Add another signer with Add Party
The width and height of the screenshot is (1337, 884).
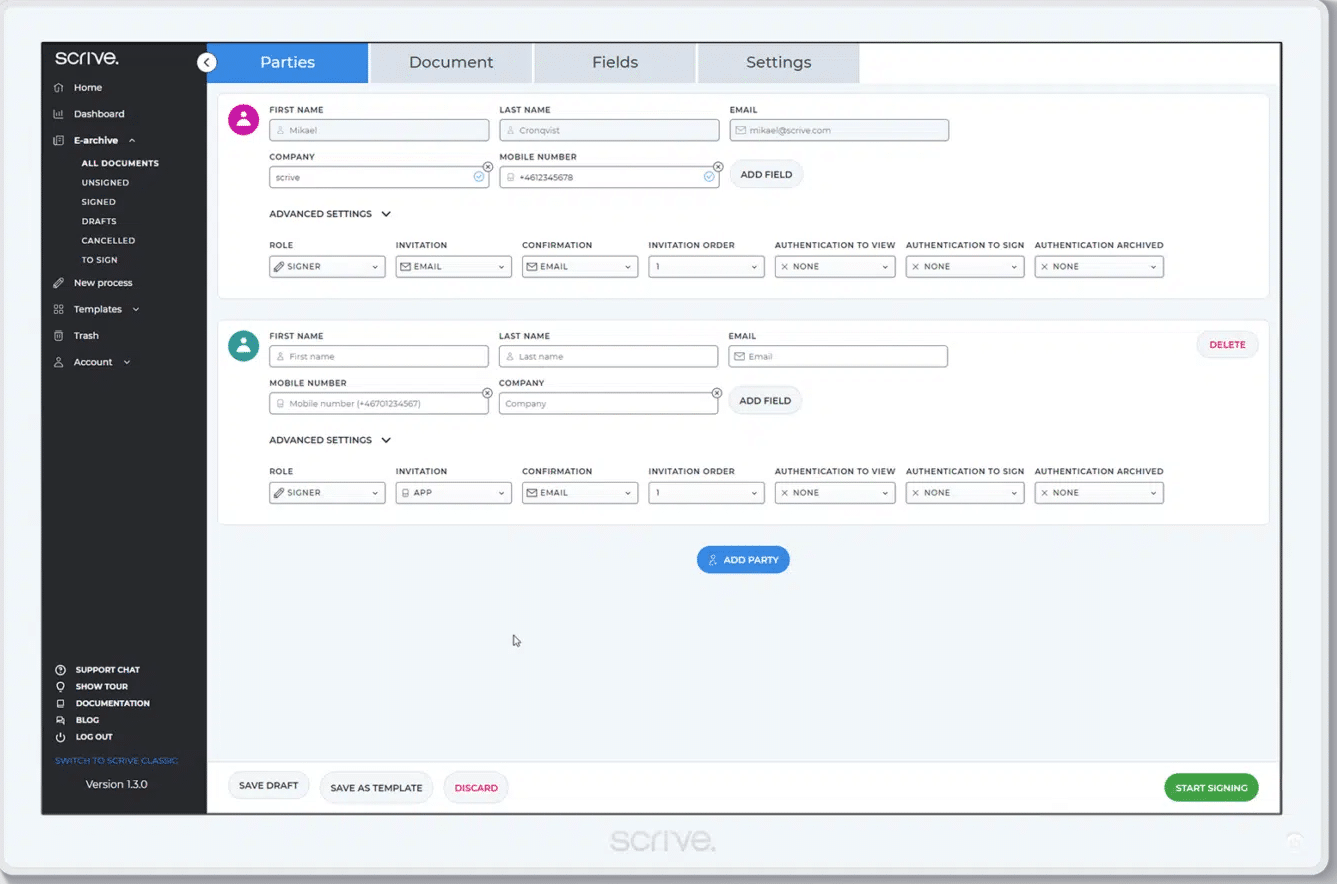(743, 559)
